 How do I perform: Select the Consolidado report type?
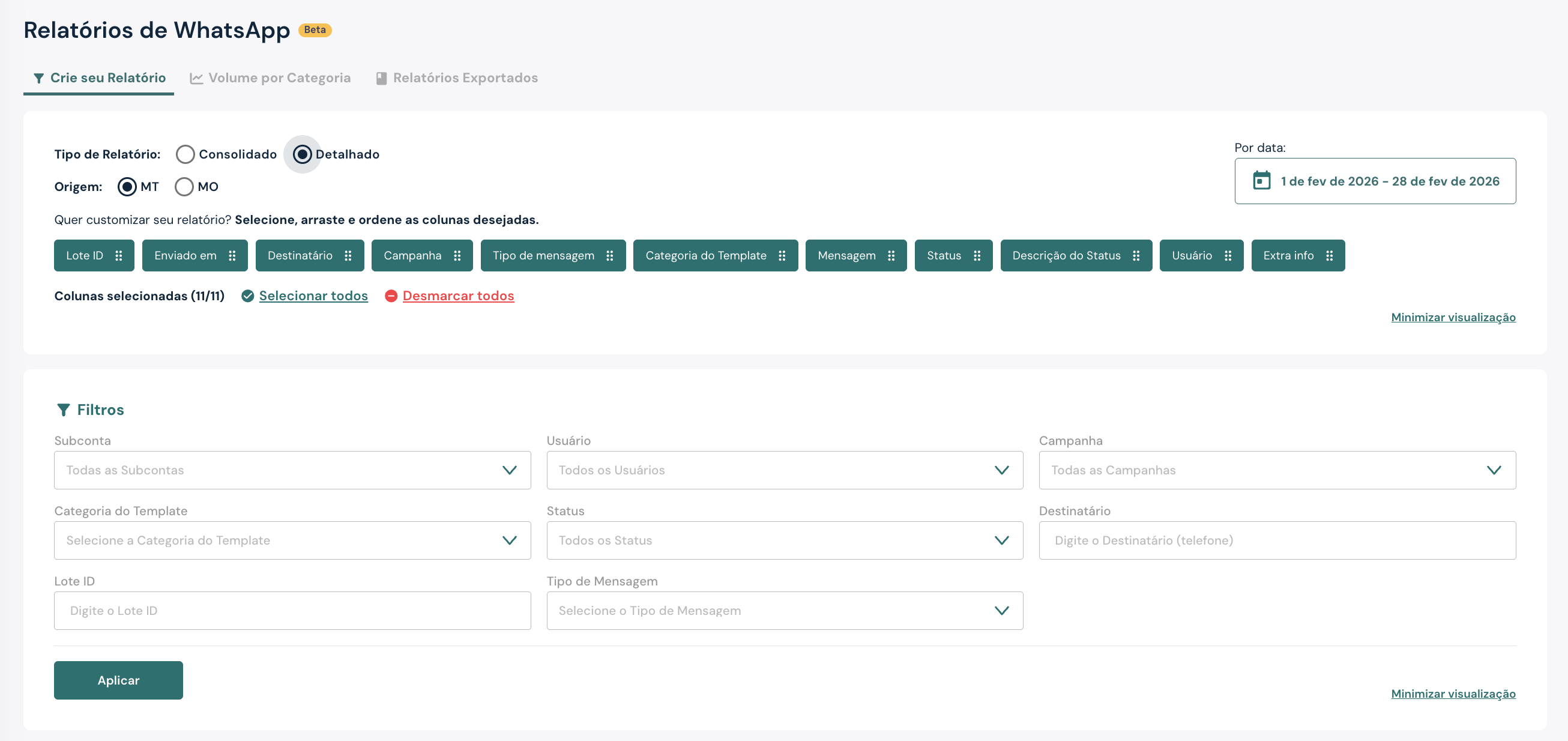click(x=185, y=154)
